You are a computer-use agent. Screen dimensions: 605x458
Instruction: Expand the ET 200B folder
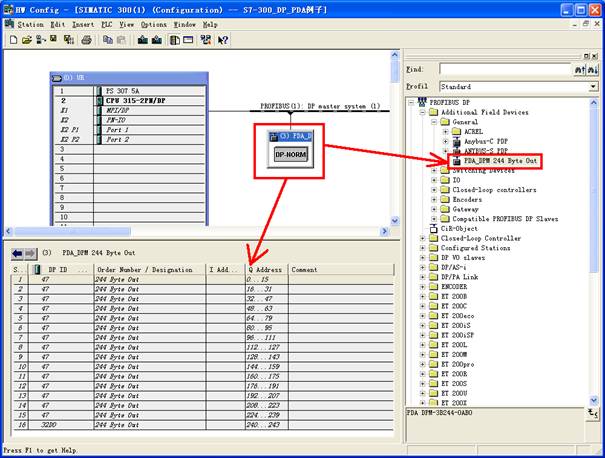422,297
